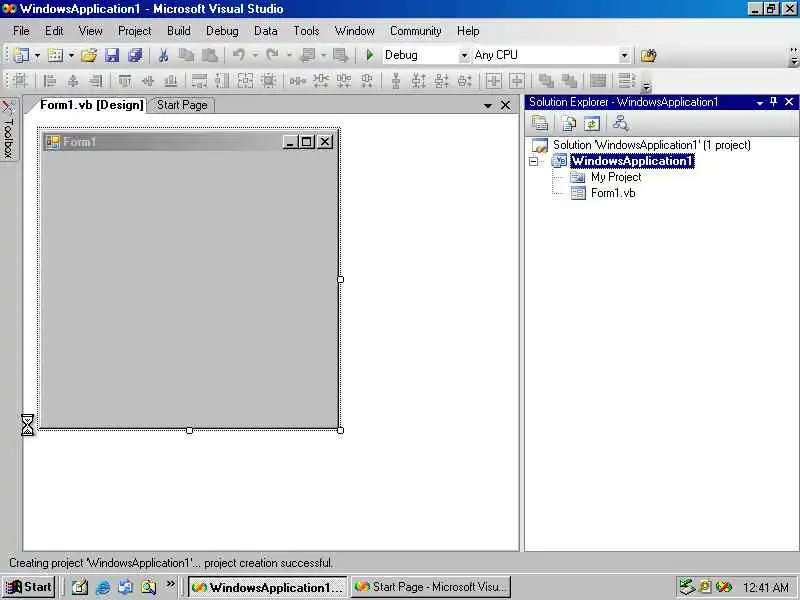Click the Align Bottoms layout icon

click(171, 81)
